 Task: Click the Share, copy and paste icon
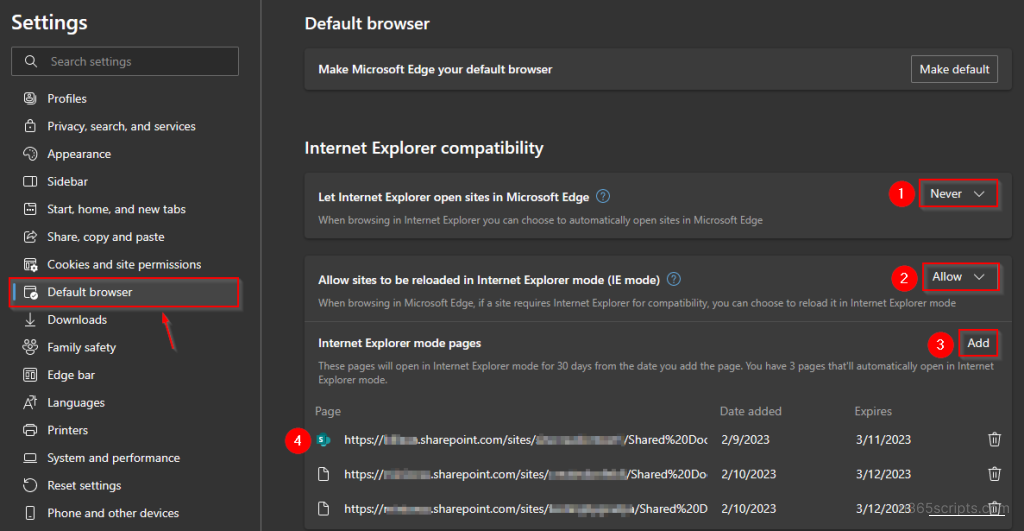(x=30, y=237)
